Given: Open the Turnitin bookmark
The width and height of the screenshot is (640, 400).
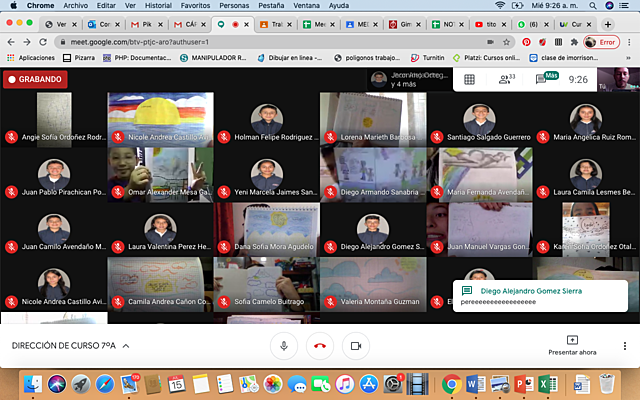Looking at the screenshot, I should tap(427, 58).
